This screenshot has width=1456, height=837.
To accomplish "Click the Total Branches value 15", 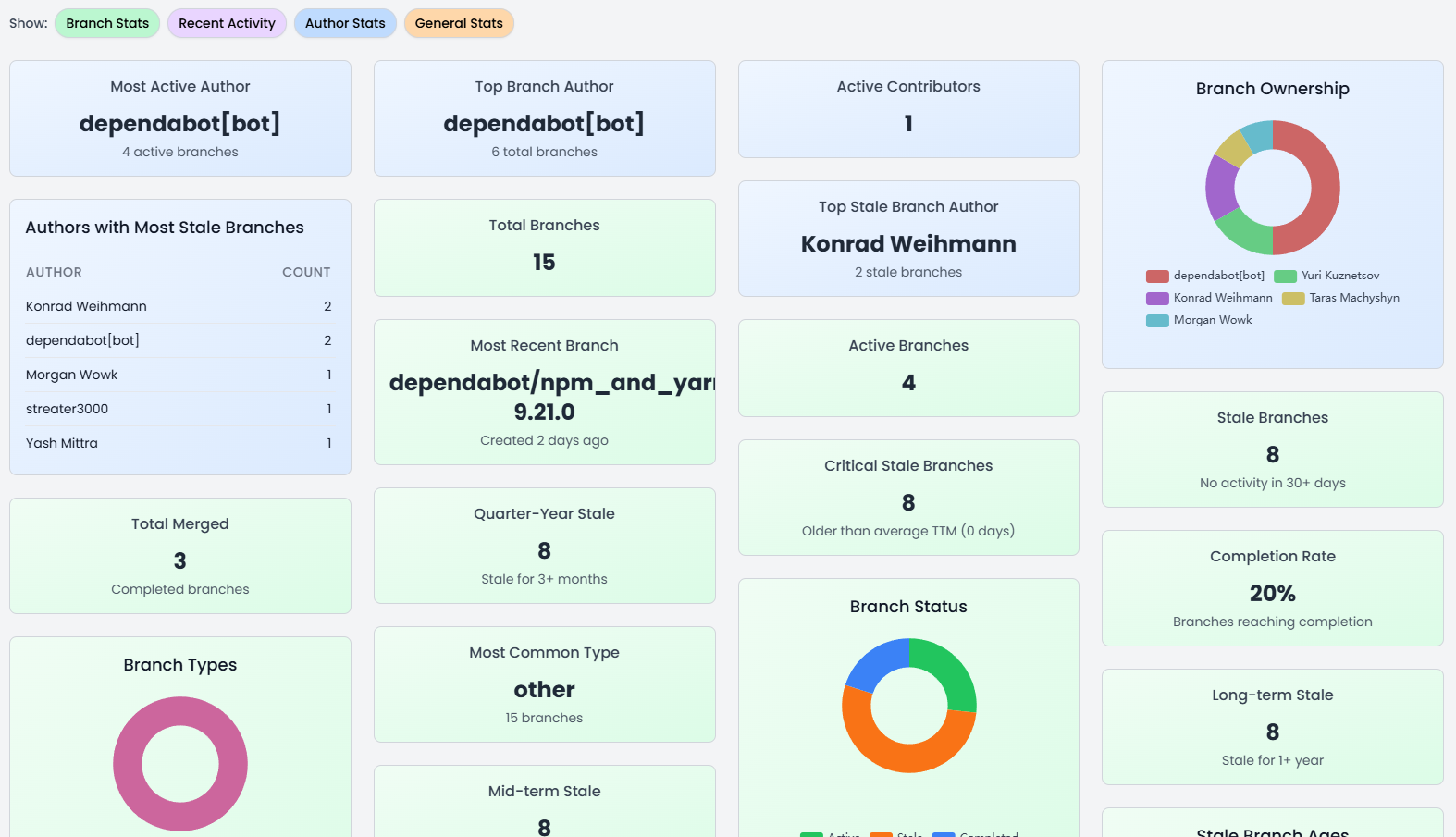I will [544, 262].
